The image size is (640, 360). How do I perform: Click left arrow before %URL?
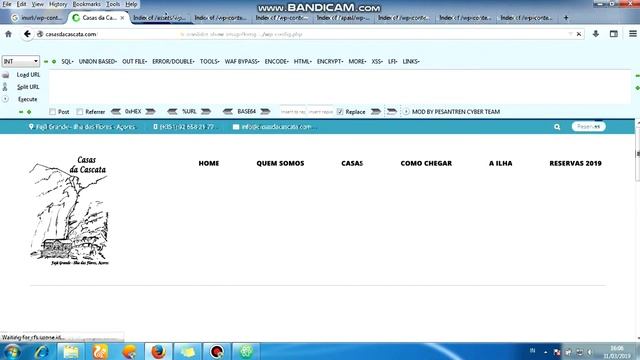(x=172, y=111)
